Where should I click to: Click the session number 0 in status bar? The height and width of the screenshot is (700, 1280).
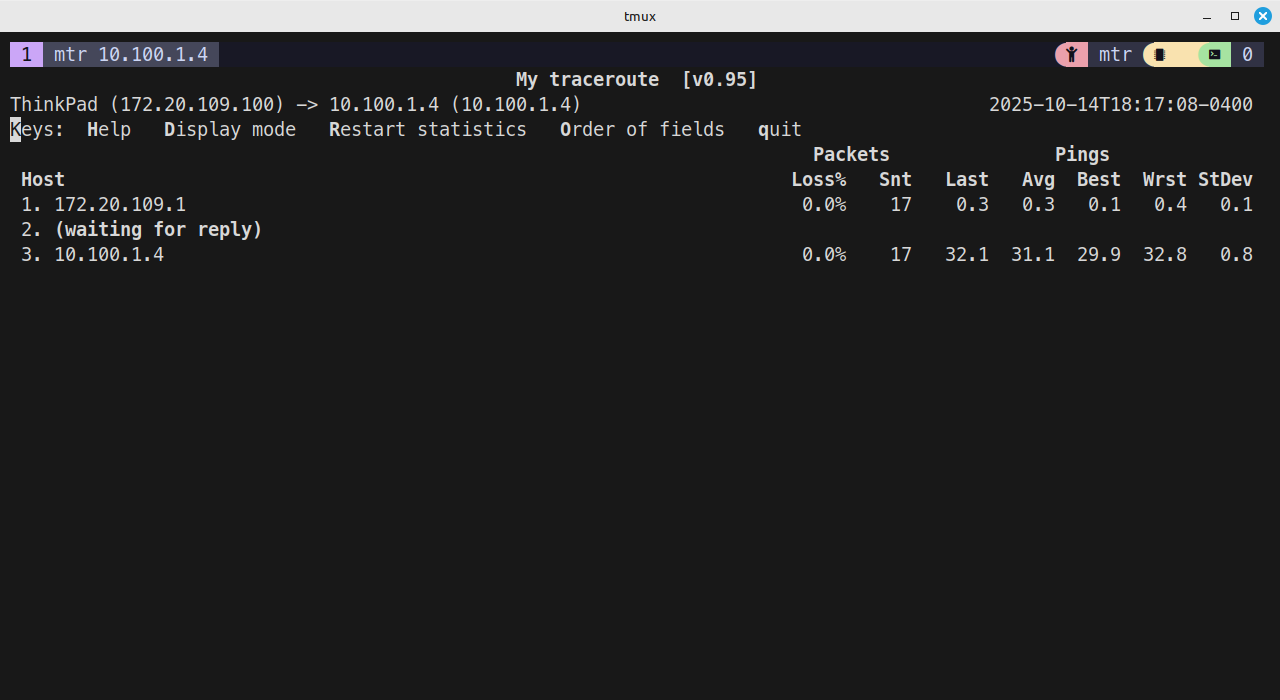pos(1247,55)
